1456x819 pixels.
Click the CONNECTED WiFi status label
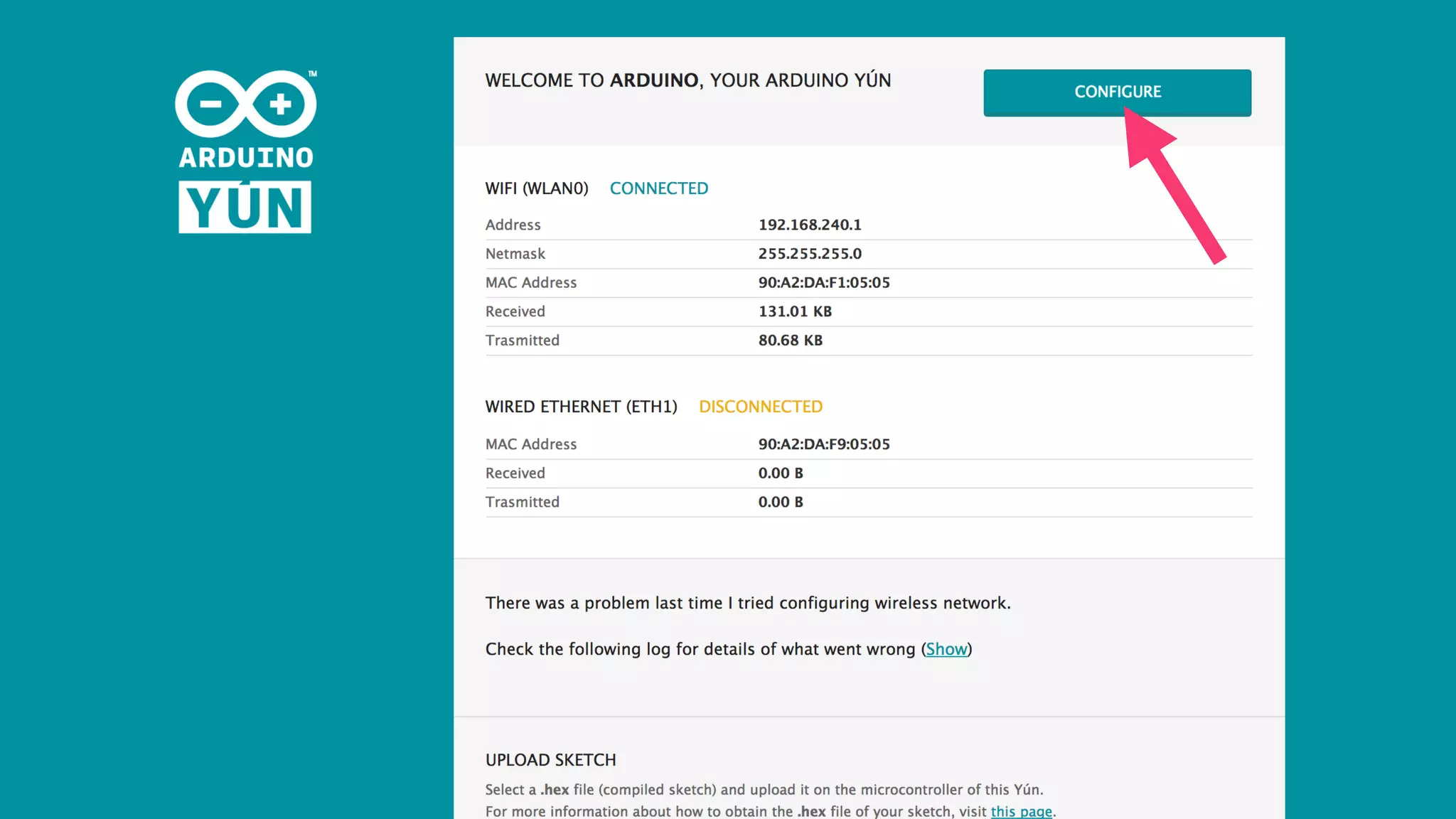[x=658, y=188]
